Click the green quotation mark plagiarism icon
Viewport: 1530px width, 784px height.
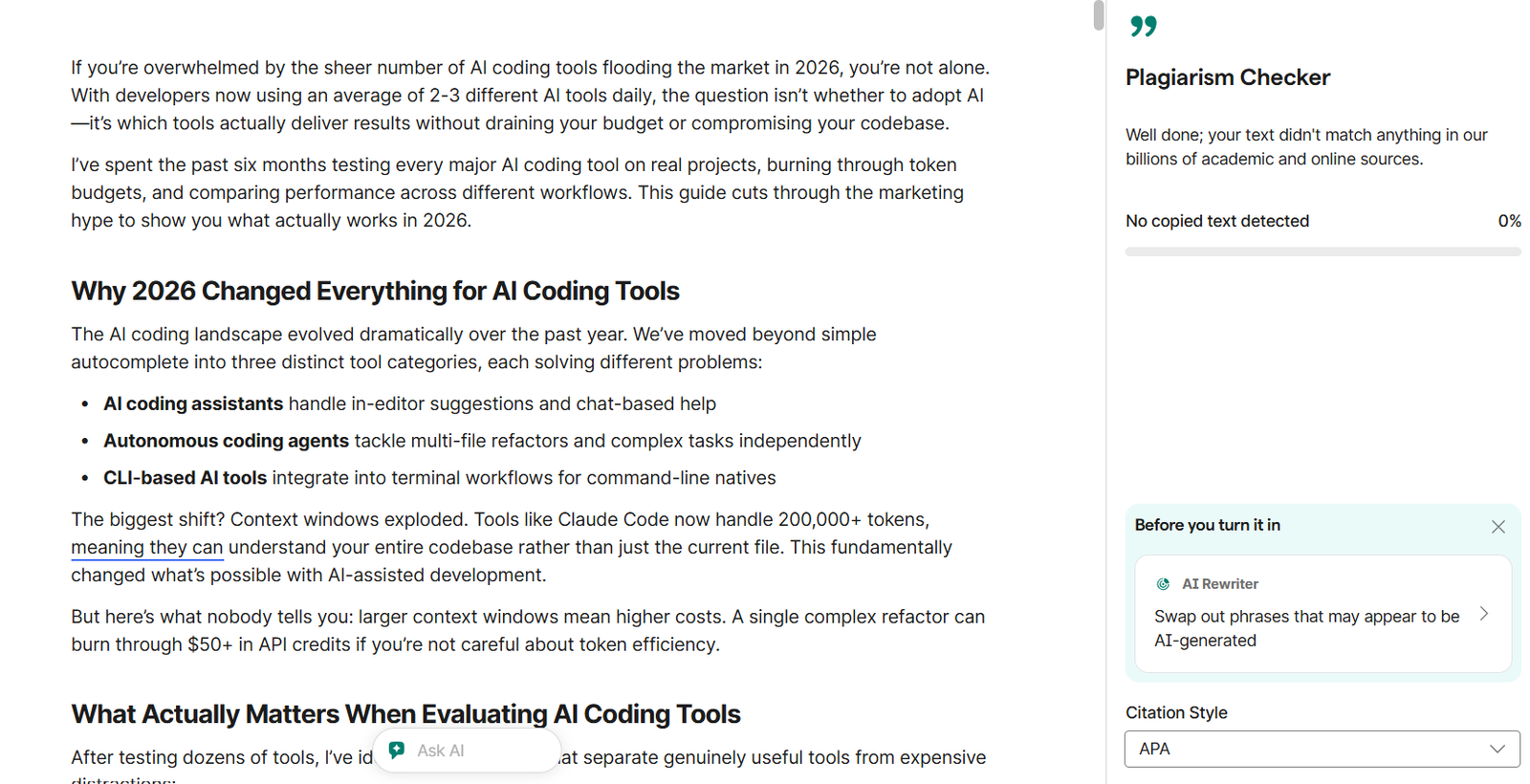point(1143,26)
